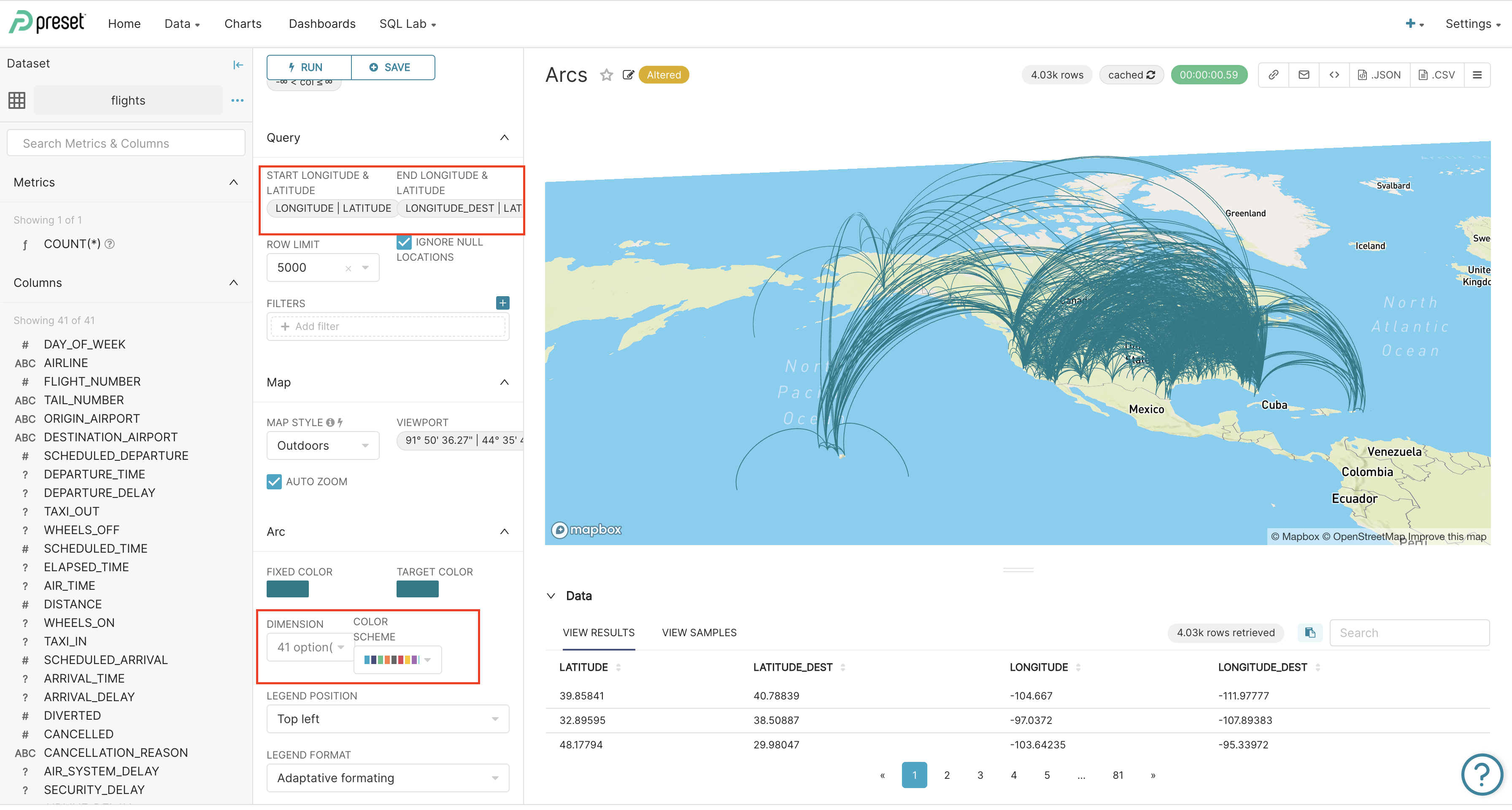Open embed code icon
The height and width of the screenshot is (810, 1512).
(x=1334, y=75)
